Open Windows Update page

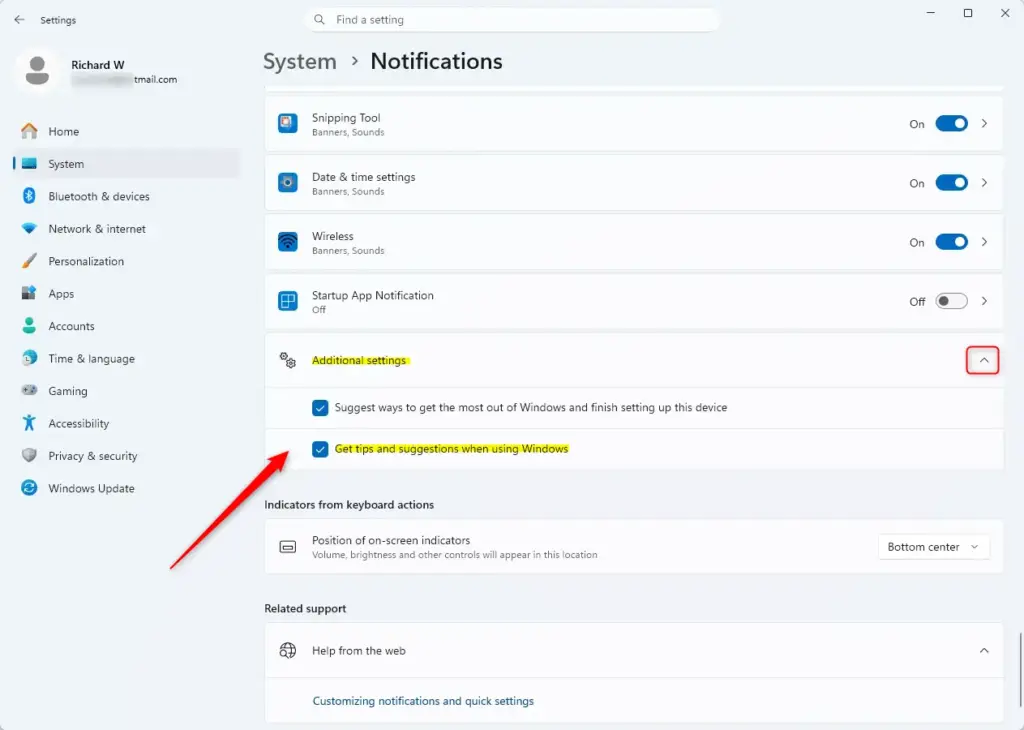[126, 488]
